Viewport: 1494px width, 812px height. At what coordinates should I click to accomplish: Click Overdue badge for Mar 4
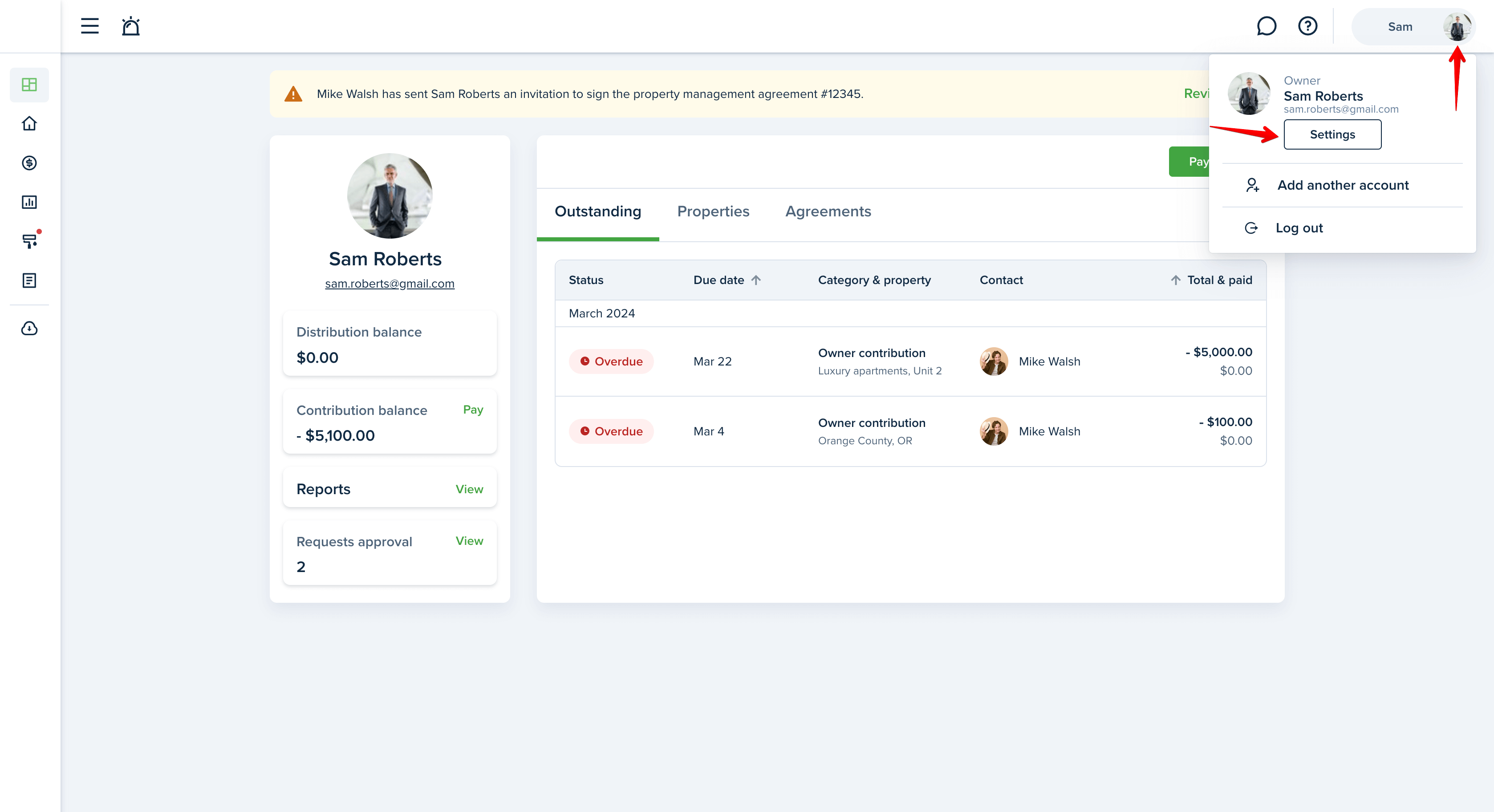click(611, 431)
